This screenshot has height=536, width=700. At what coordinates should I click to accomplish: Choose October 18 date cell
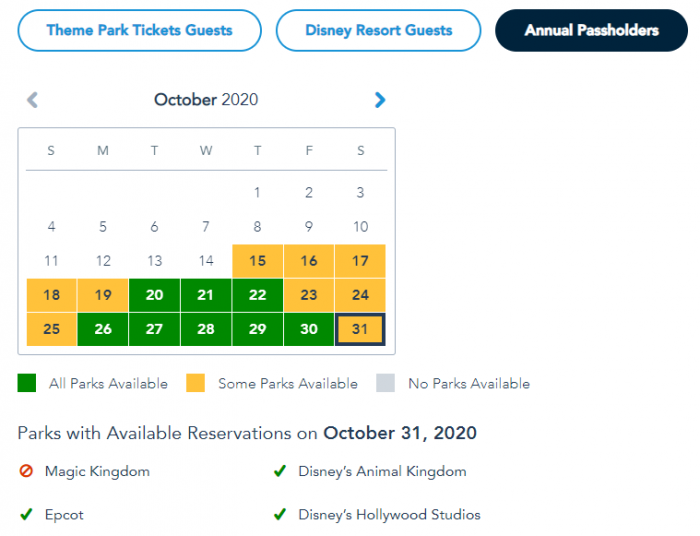coord(52,295)
